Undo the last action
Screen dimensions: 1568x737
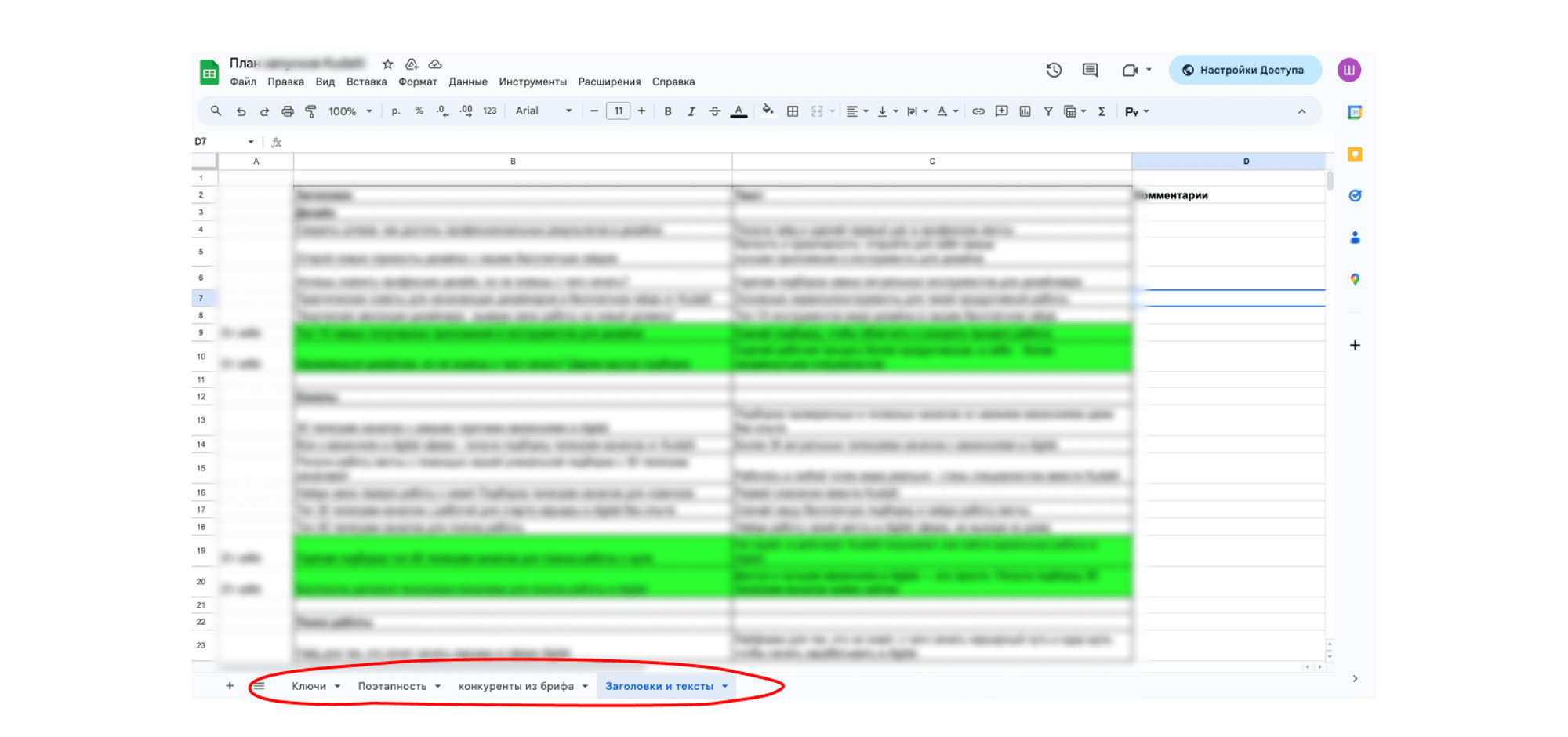pos(241,111)
